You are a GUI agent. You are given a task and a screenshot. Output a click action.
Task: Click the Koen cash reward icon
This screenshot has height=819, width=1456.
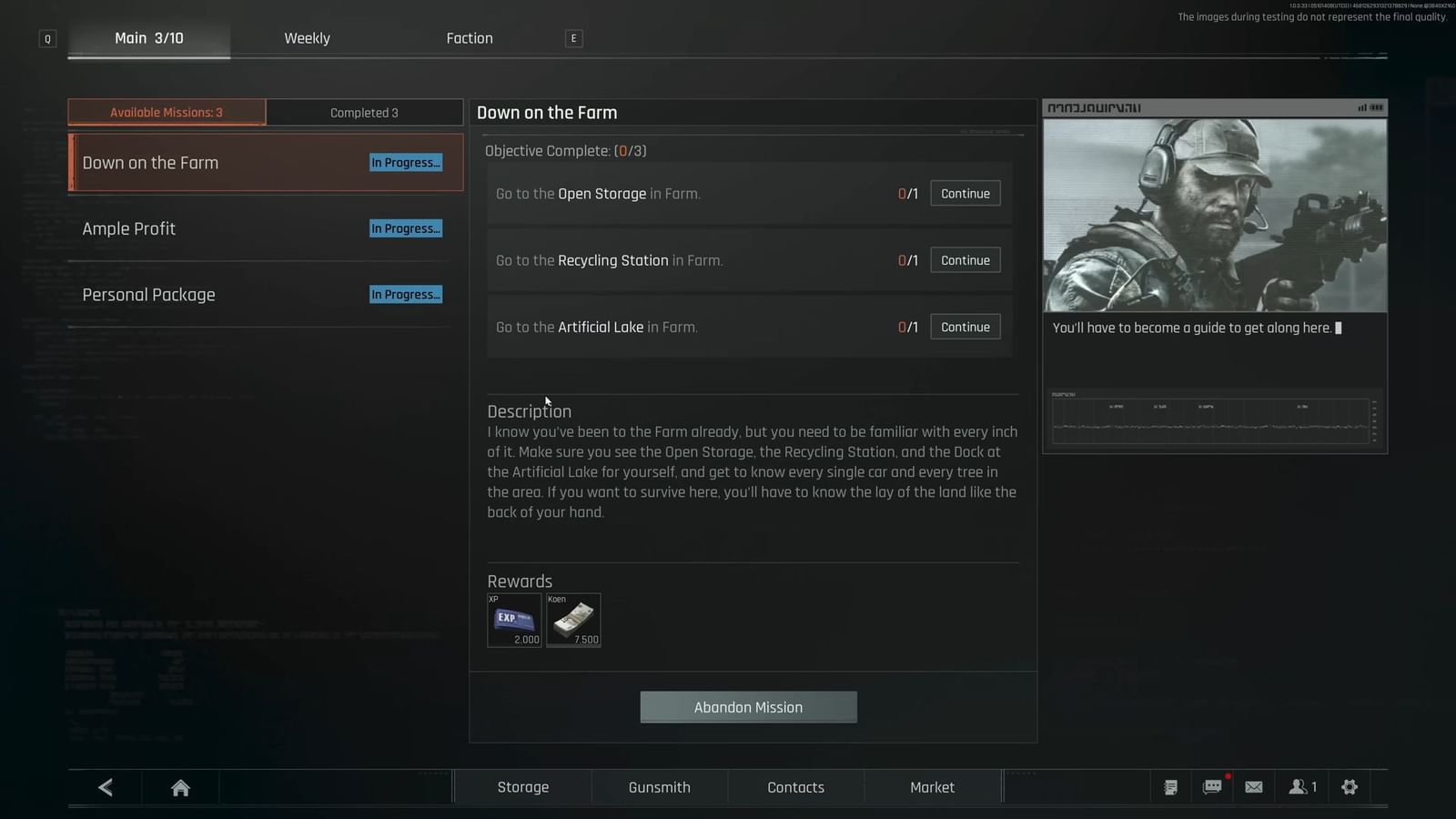pyautogui.click(x=573, y=621)
